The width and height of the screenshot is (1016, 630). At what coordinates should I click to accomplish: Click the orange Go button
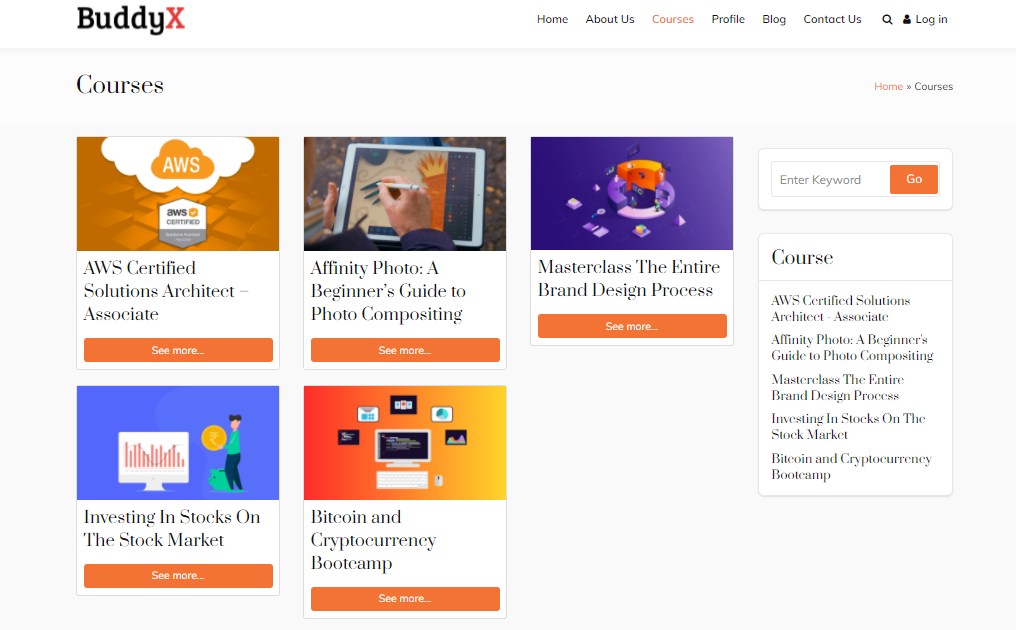914,179
